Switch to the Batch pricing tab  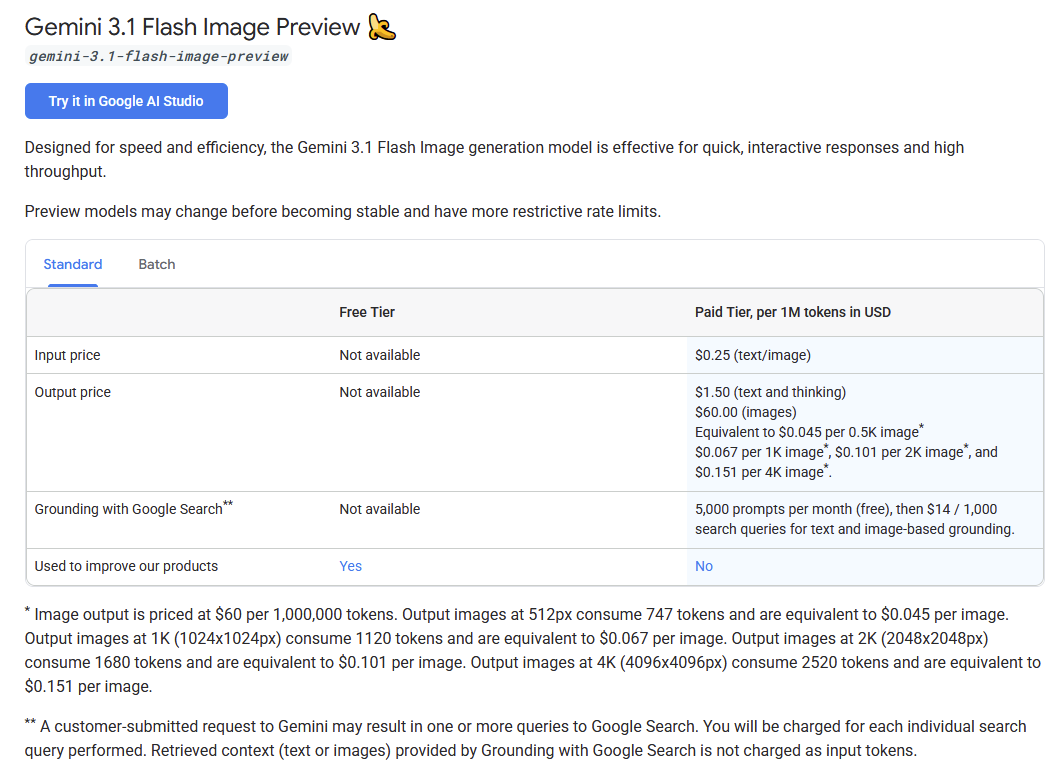click(x=156, y=265)
